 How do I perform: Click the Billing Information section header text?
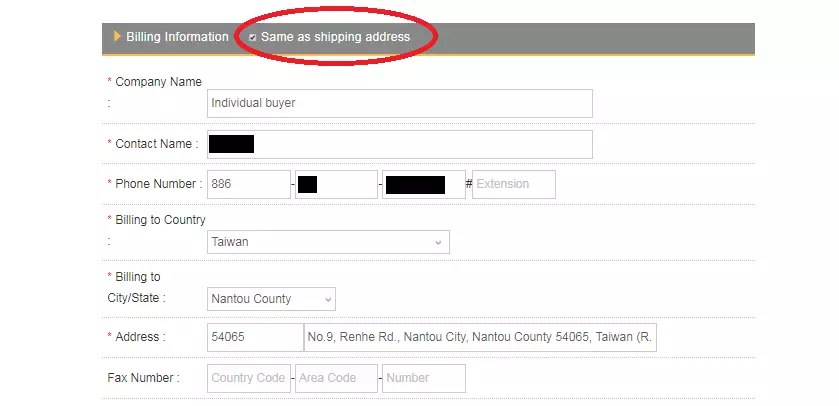click(177, 37)
